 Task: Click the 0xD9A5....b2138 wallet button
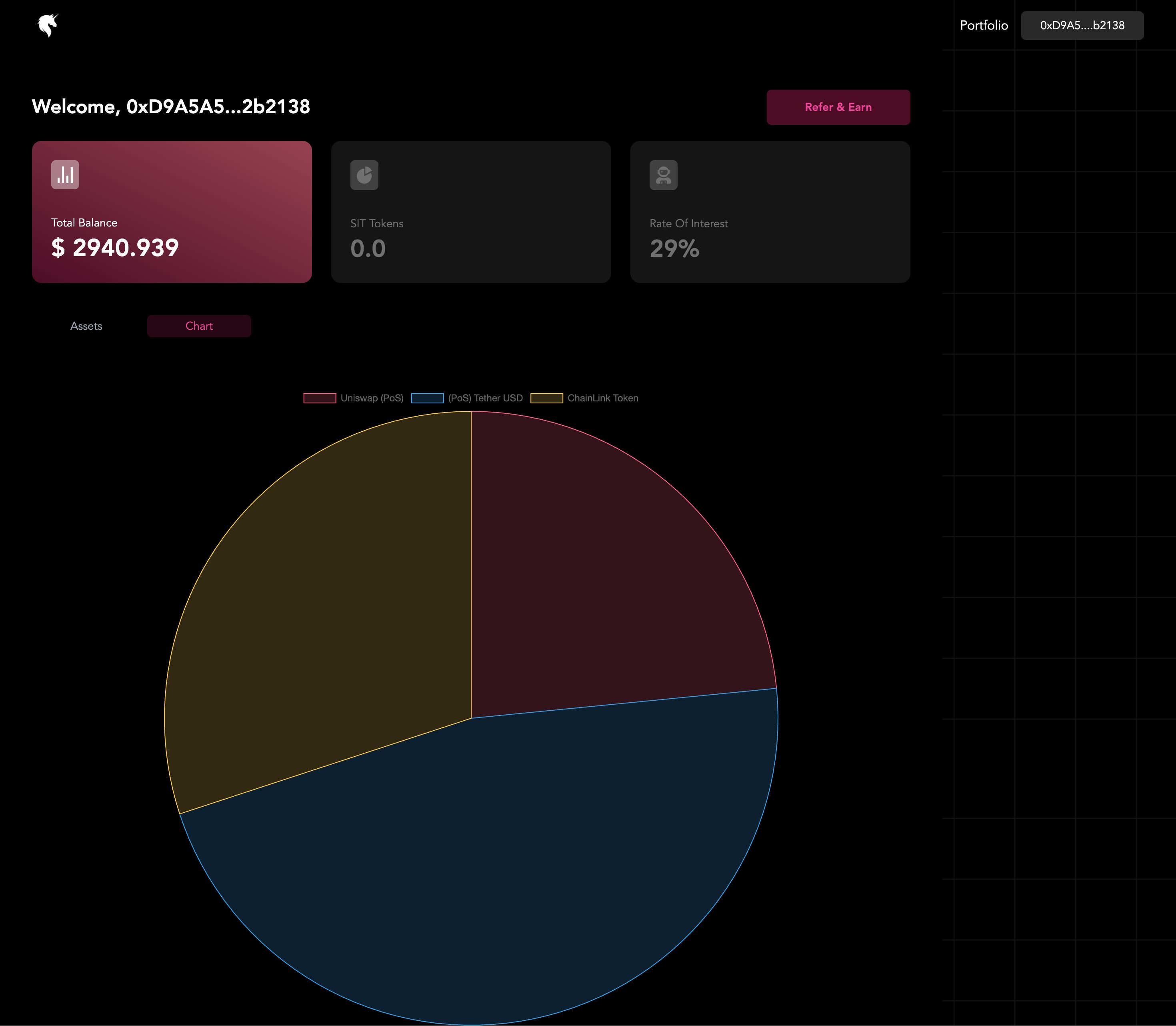tap(1082, 25)
